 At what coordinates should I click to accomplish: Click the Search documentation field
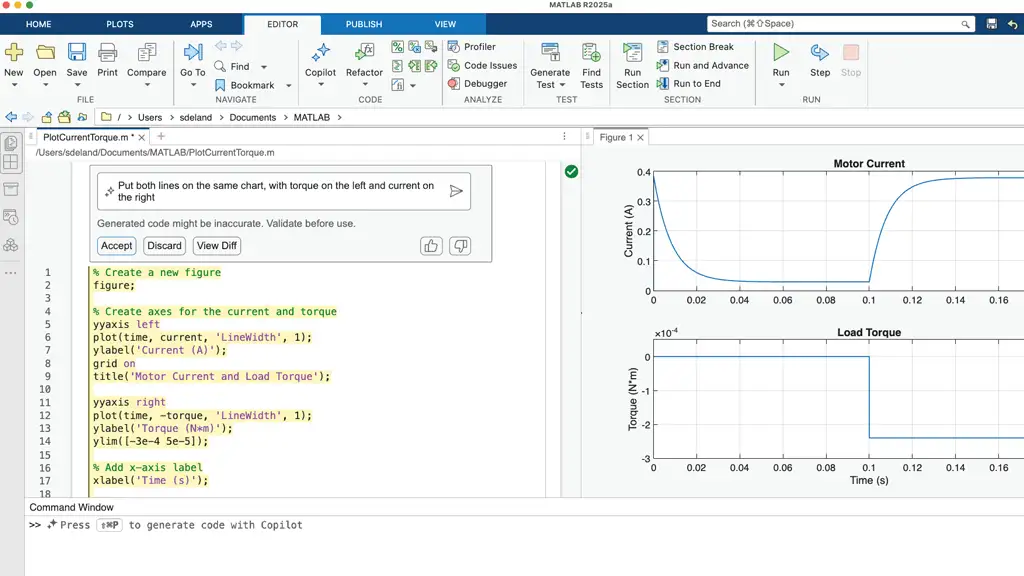tap(835, 24)
